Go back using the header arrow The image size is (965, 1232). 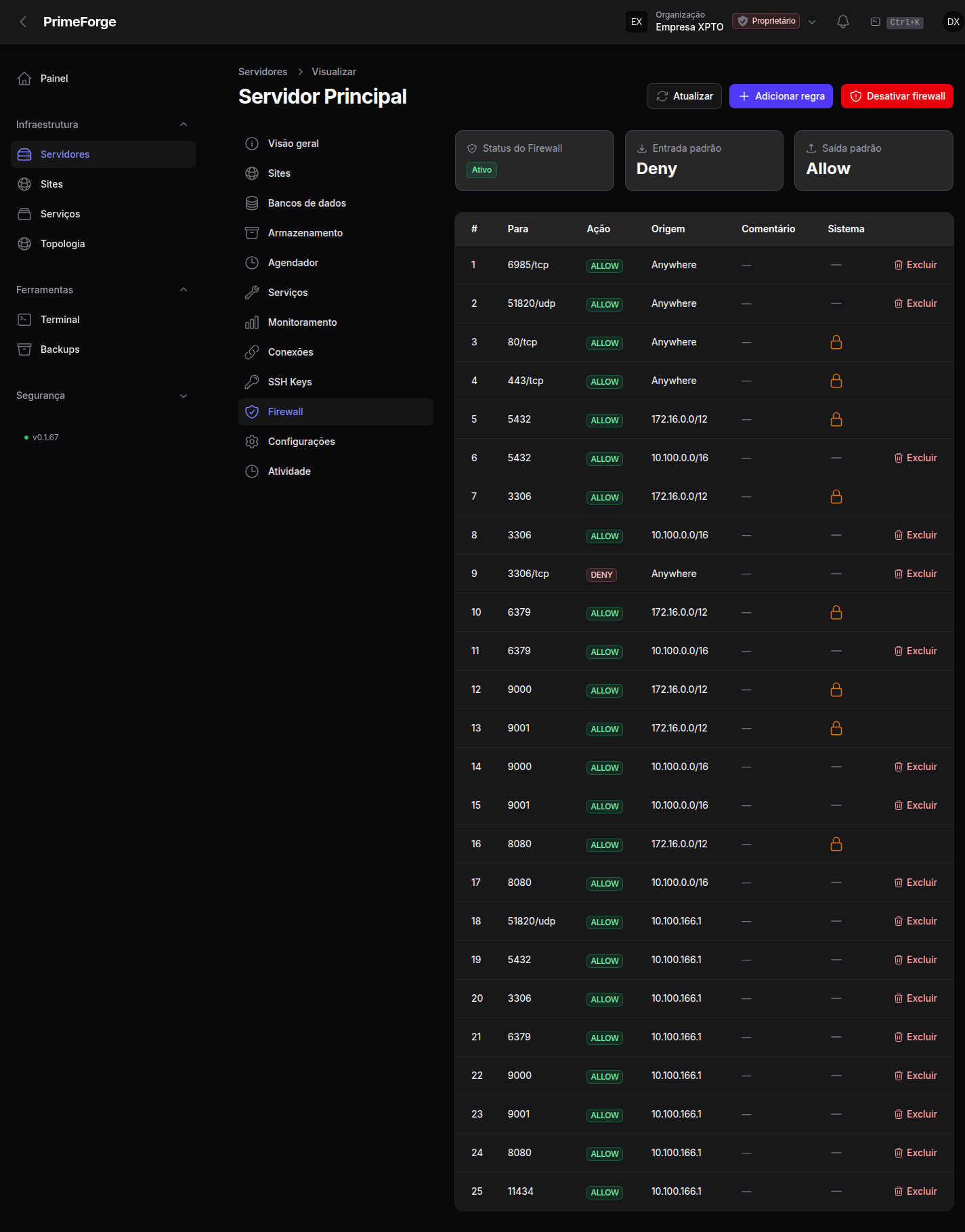pos(24,22)
